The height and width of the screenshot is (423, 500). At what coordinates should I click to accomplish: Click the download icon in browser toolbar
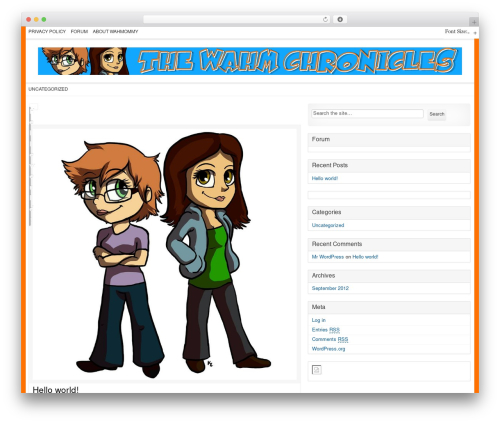(340, 20)
